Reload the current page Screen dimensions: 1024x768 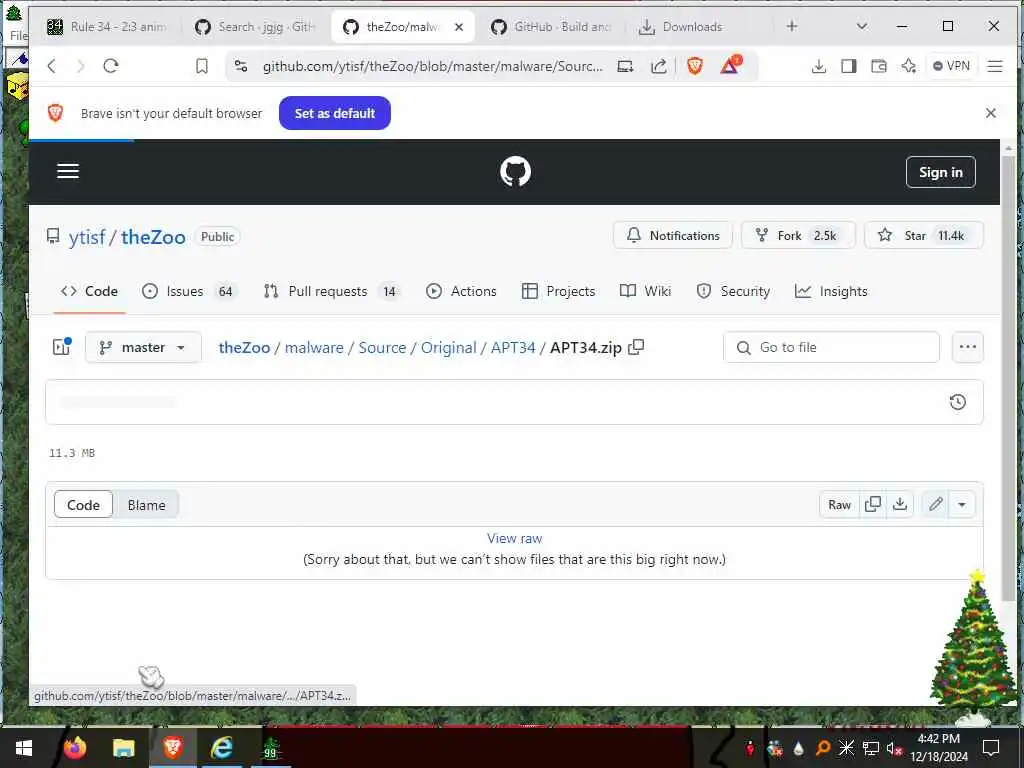point(111,66)
